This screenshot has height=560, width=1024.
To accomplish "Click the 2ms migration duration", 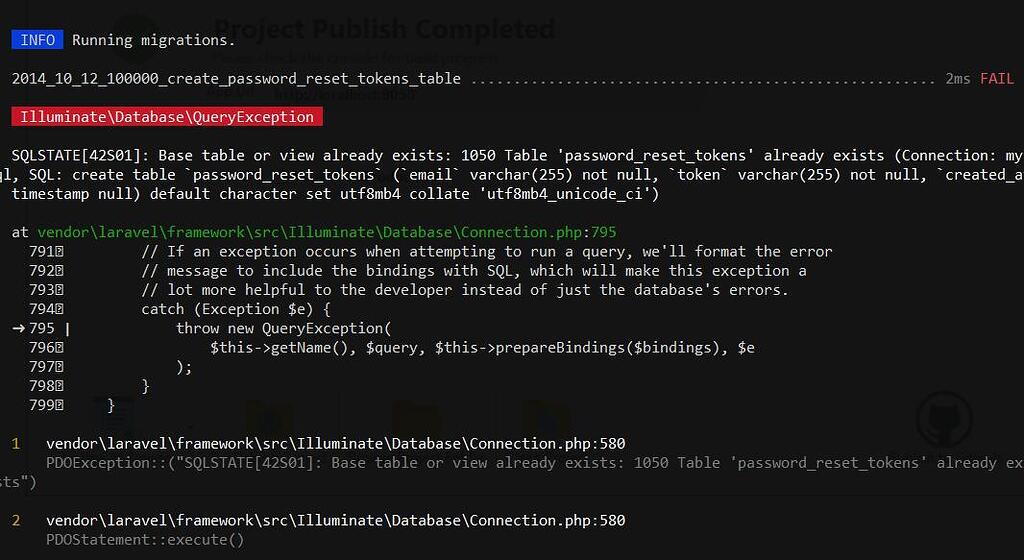I will click(957, 78).
